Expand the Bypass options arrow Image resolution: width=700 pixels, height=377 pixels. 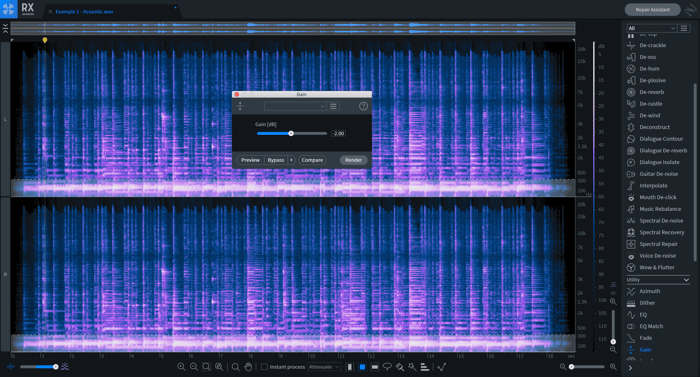coord(291,160)
